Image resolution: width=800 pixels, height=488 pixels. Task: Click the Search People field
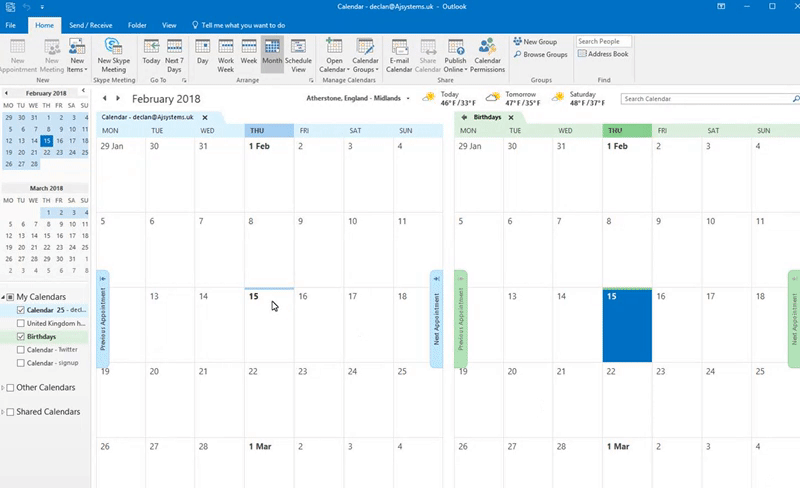point(604,41)
